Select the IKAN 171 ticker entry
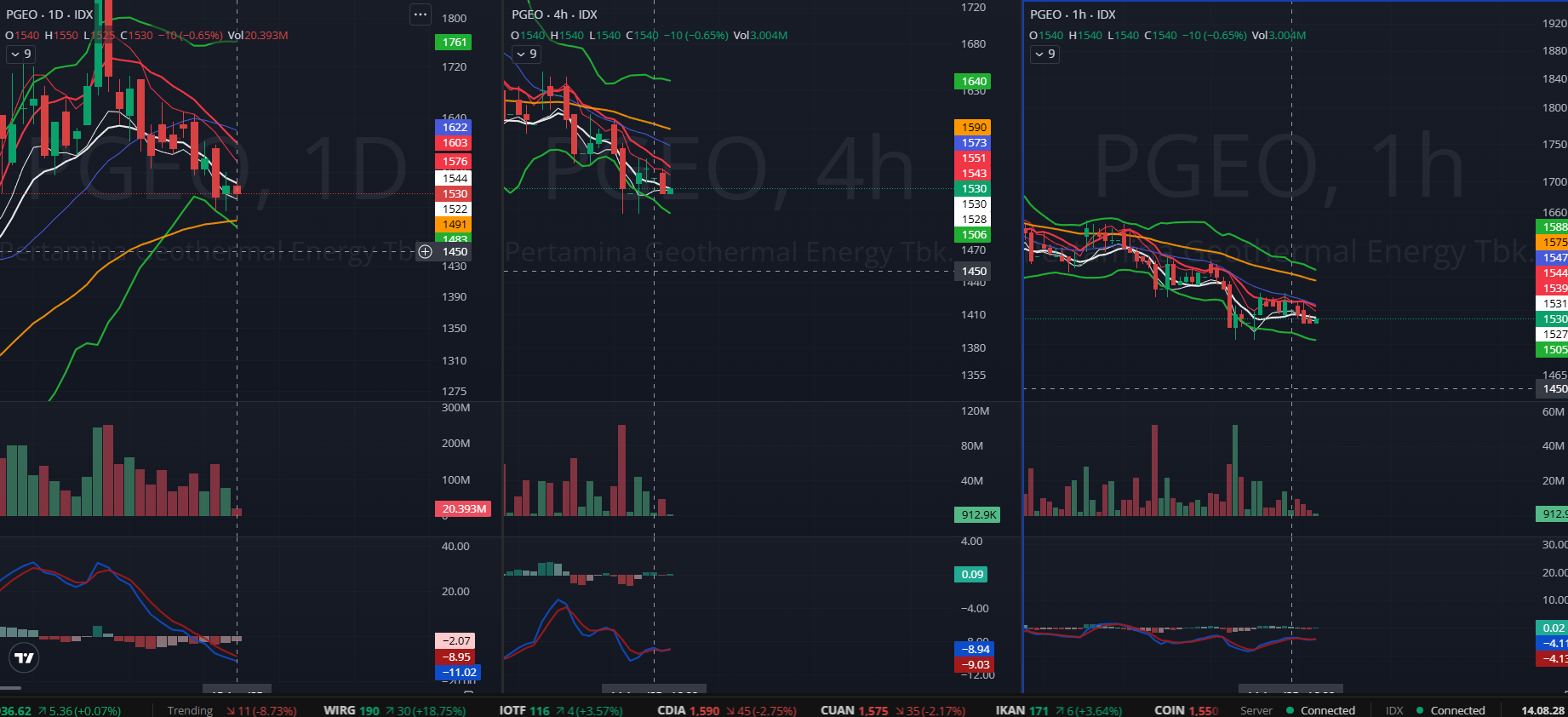The image size is (1568, 717). (1058, 710)
